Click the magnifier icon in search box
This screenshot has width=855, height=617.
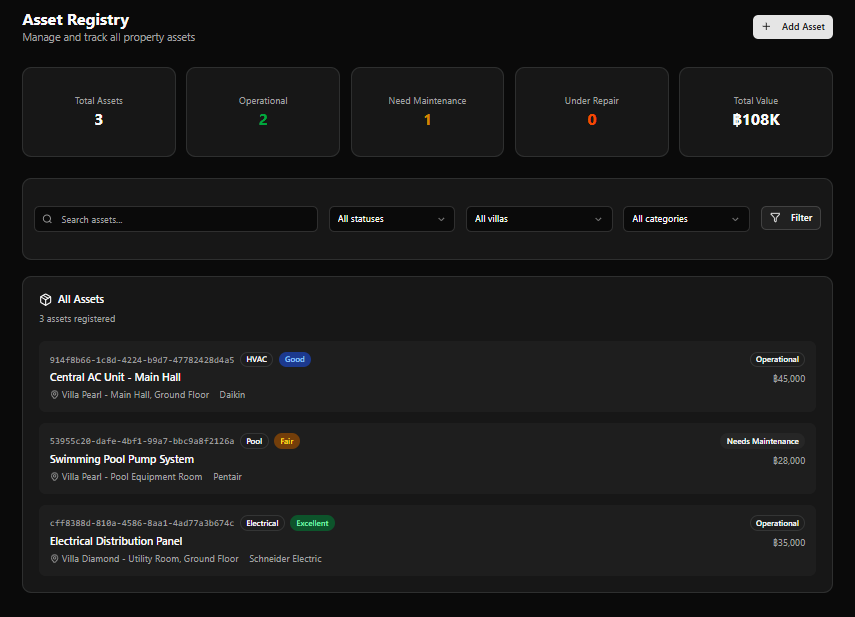pyautogui.click(x=47, y=219)
